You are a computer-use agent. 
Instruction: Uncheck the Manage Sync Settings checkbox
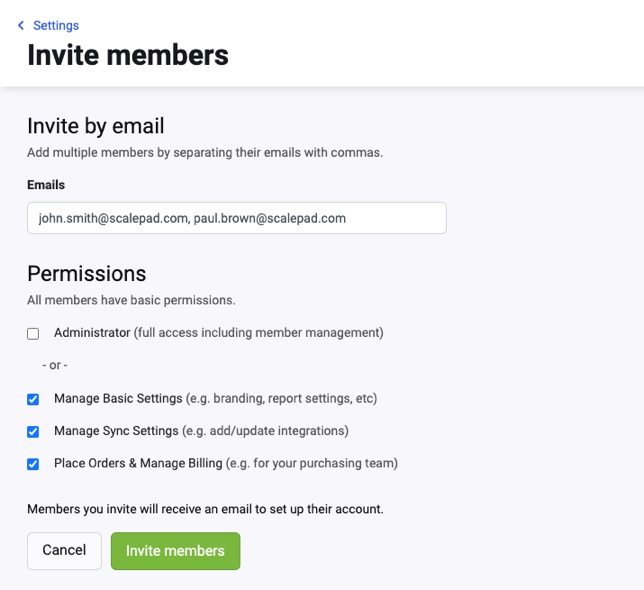(x=33, y=432)
